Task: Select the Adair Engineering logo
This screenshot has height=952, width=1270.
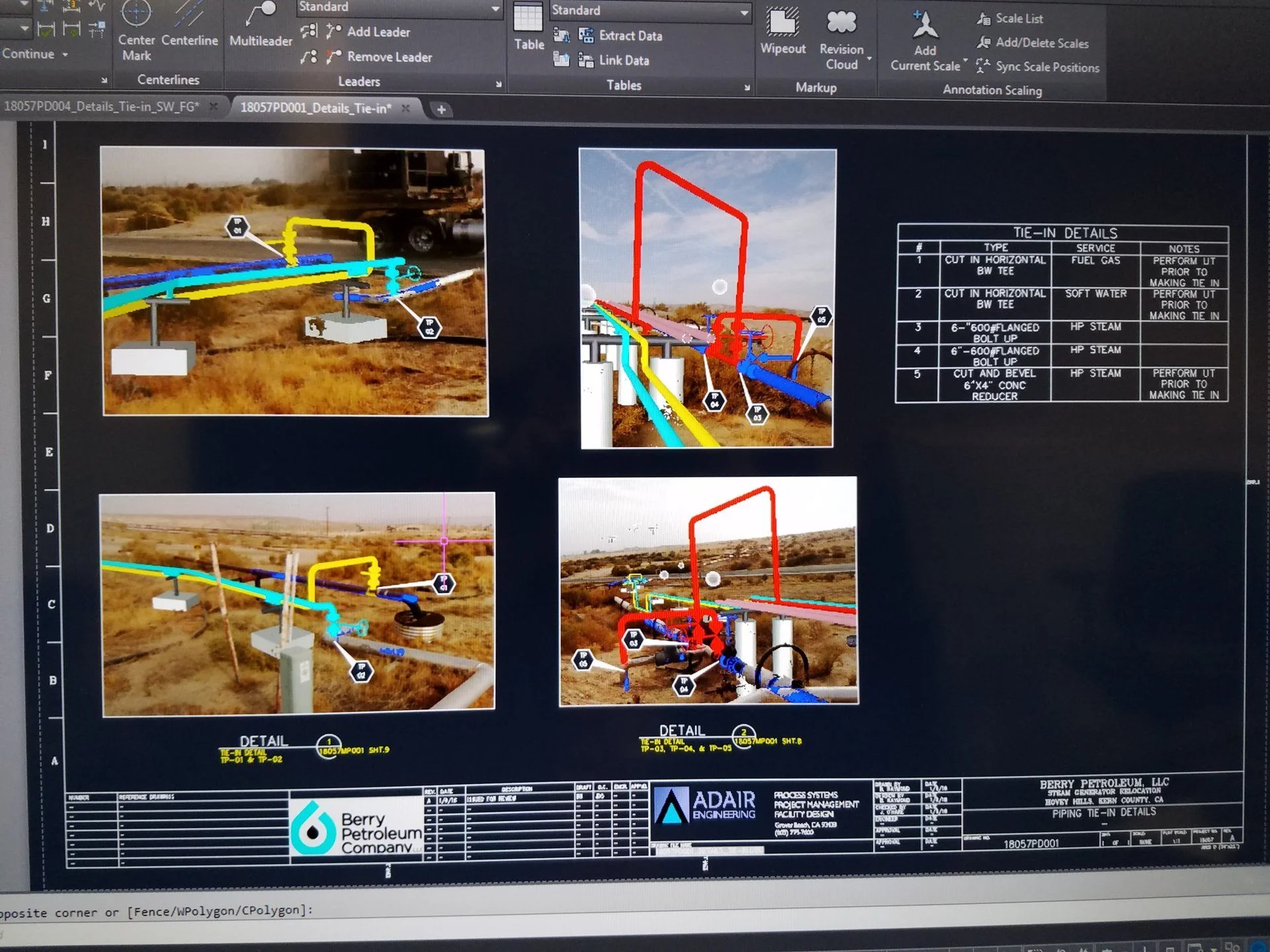Action: point(704,807)
